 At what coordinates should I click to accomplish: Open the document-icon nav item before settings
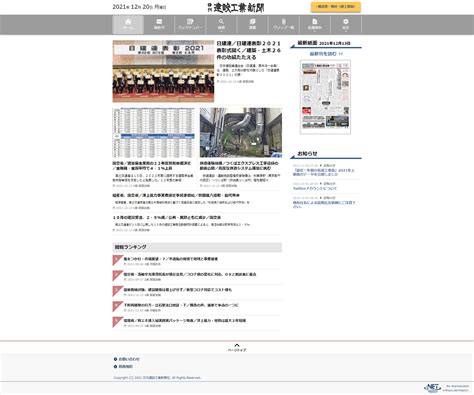(x=315, y=24)
